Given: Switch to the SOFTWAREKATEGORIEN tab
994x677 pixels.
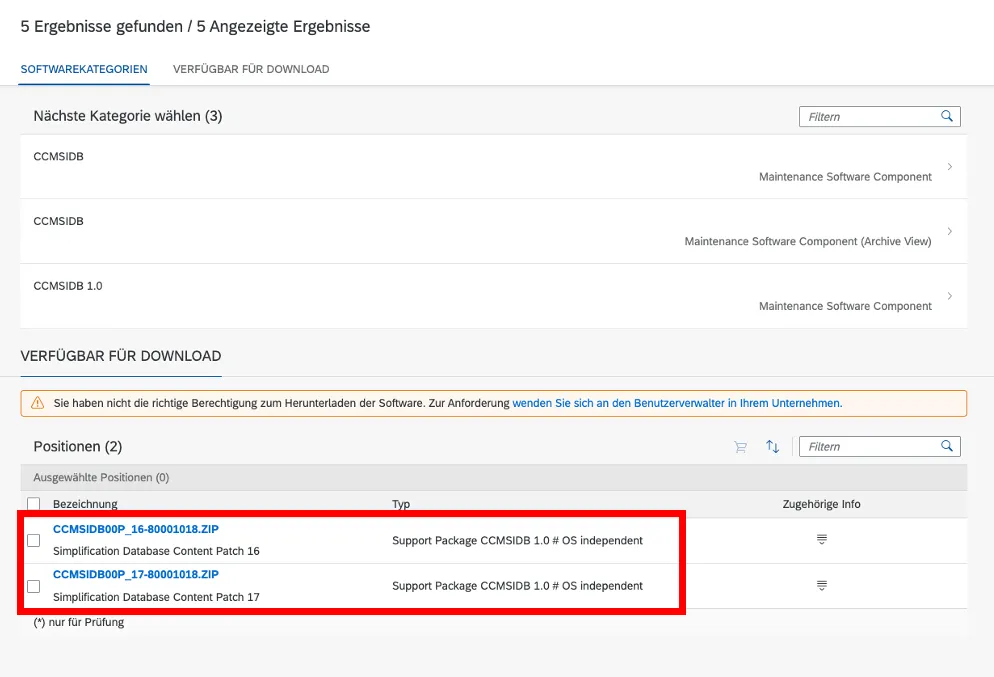Looking at the screenshot, I should tap(84, 69).
